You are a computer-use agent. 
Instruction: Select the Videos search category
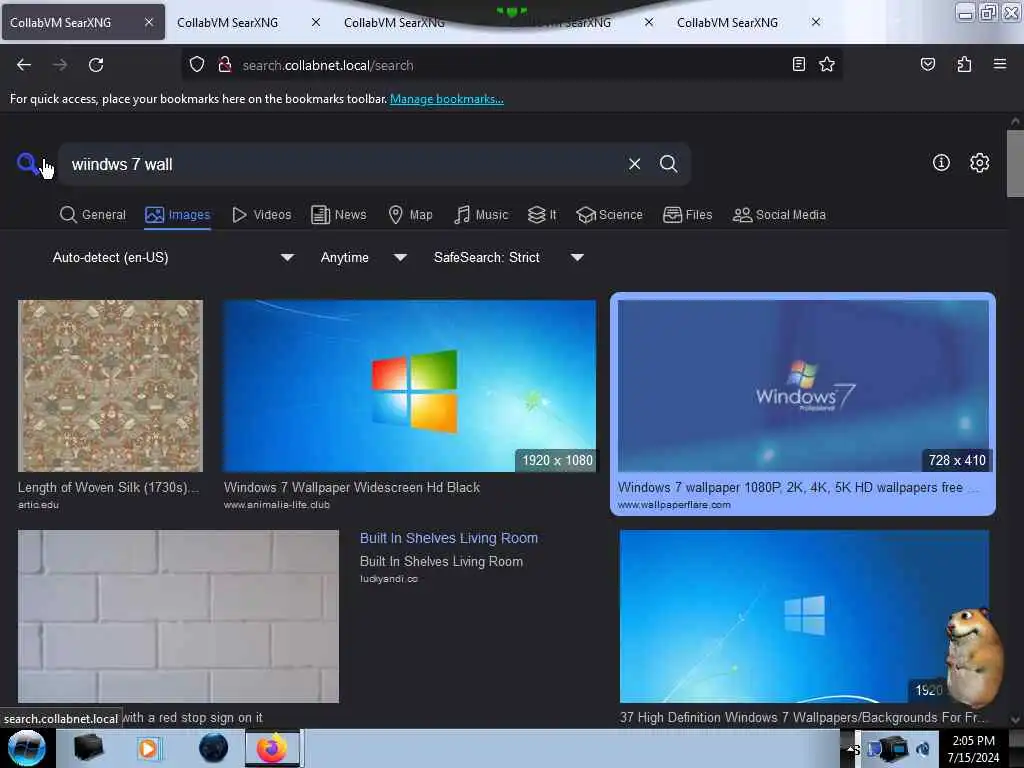(x=262, y=215)
